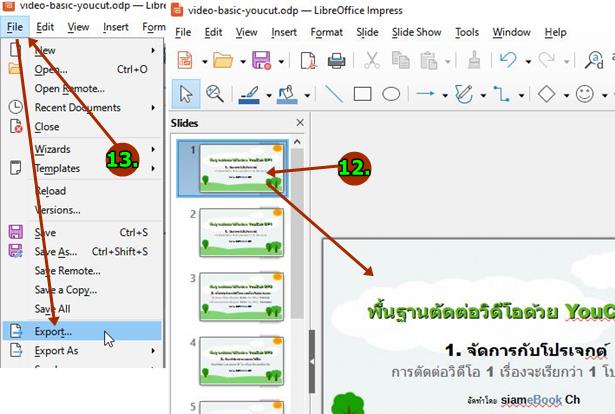Click the Save As disk icon in the File menu

[16, 251]
